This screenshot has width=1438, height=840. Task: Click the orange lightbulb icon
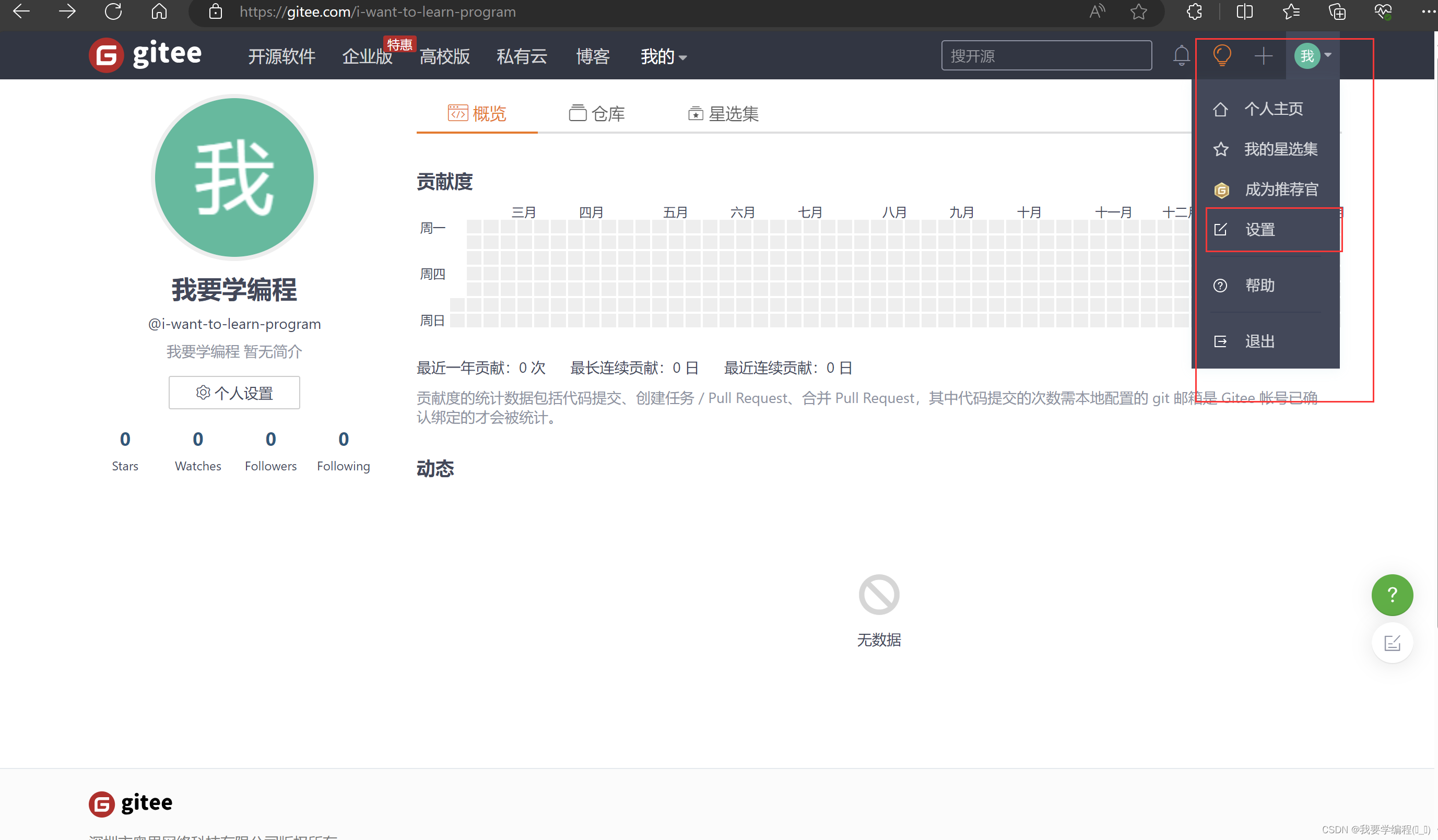point(1222,55)
